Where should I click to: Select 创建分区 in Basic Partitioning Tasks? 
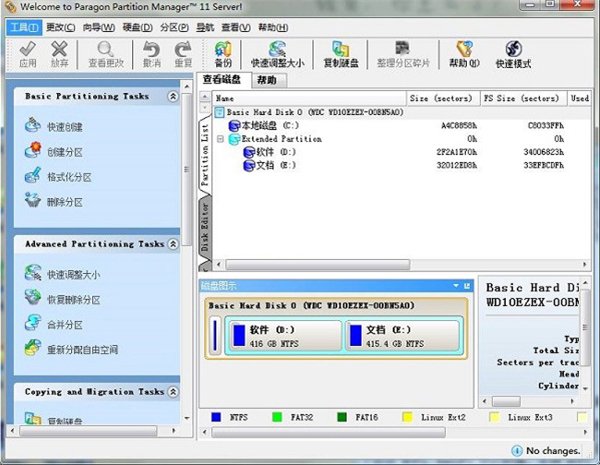tap(64, 153)
